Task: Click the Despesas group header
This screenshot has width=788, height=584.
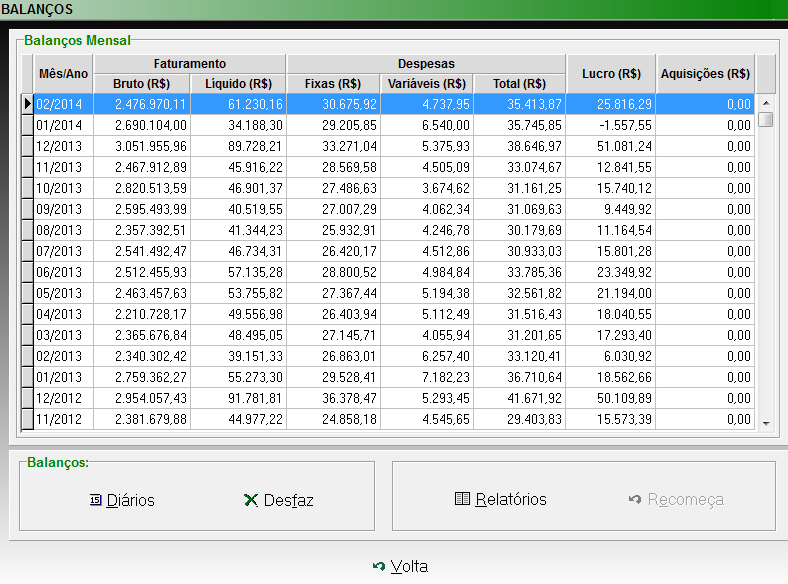Action: 426,64
